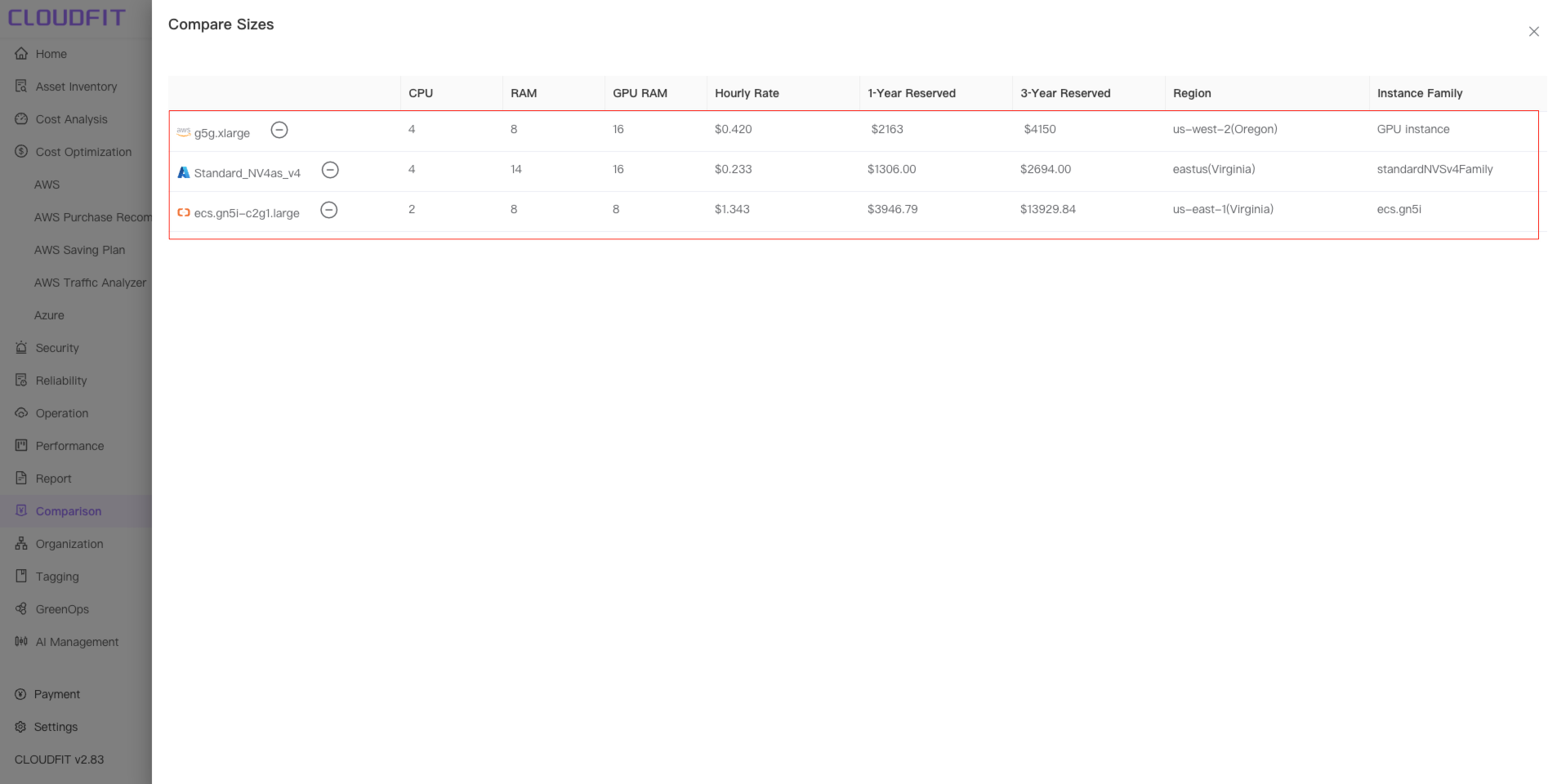This screenshot has height=784, width=1557.
Task: Click the Tagging sidebar icon
Action: [21, 576]
